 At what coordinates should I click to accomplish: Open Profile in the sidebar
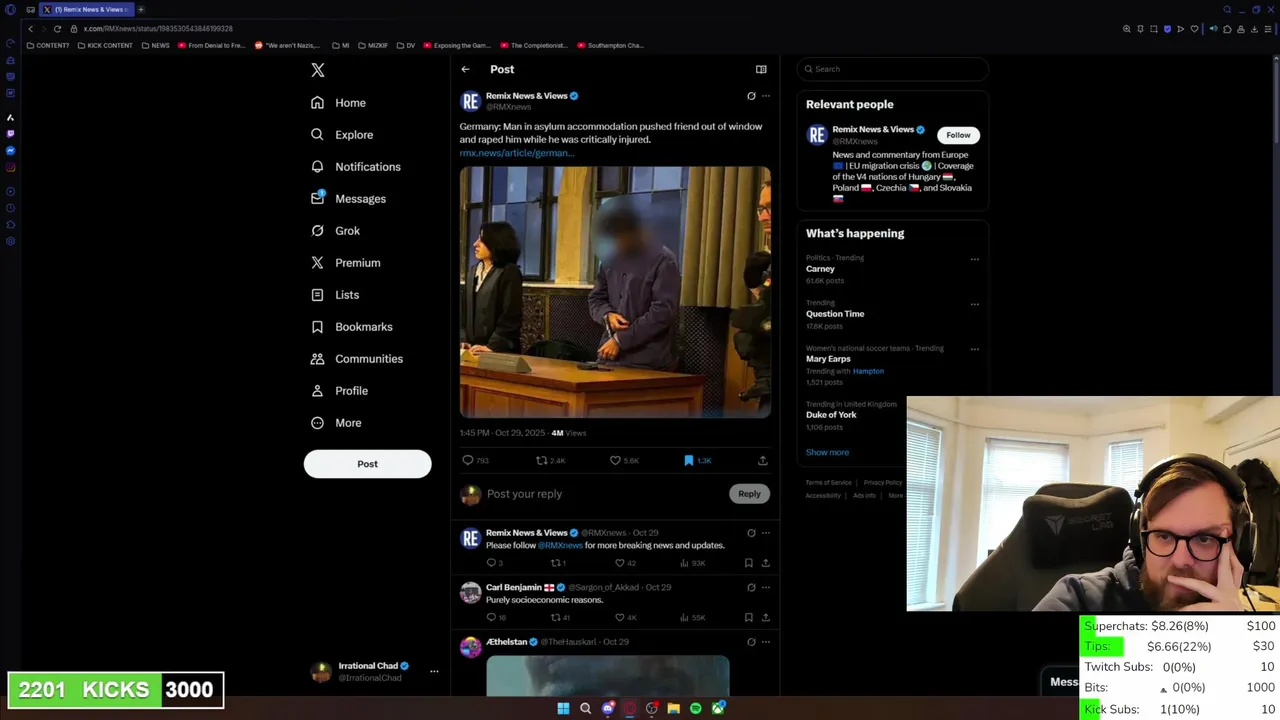[x=339, y=391]
